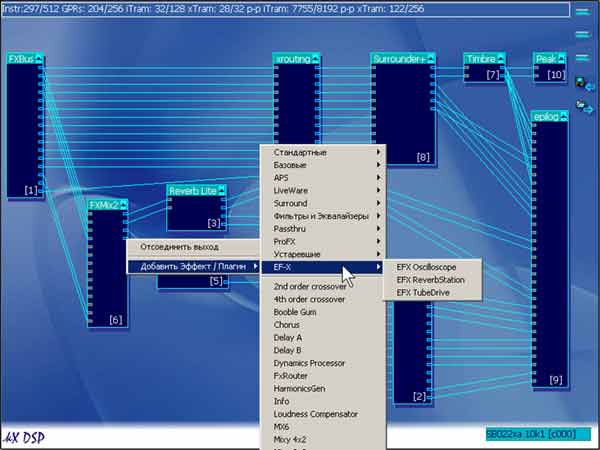The height and width of the screenshot is (450, 600).
Task: Click the Timbre block's title arrow icon
Action: pyautogui.click(x=500, y=59)
